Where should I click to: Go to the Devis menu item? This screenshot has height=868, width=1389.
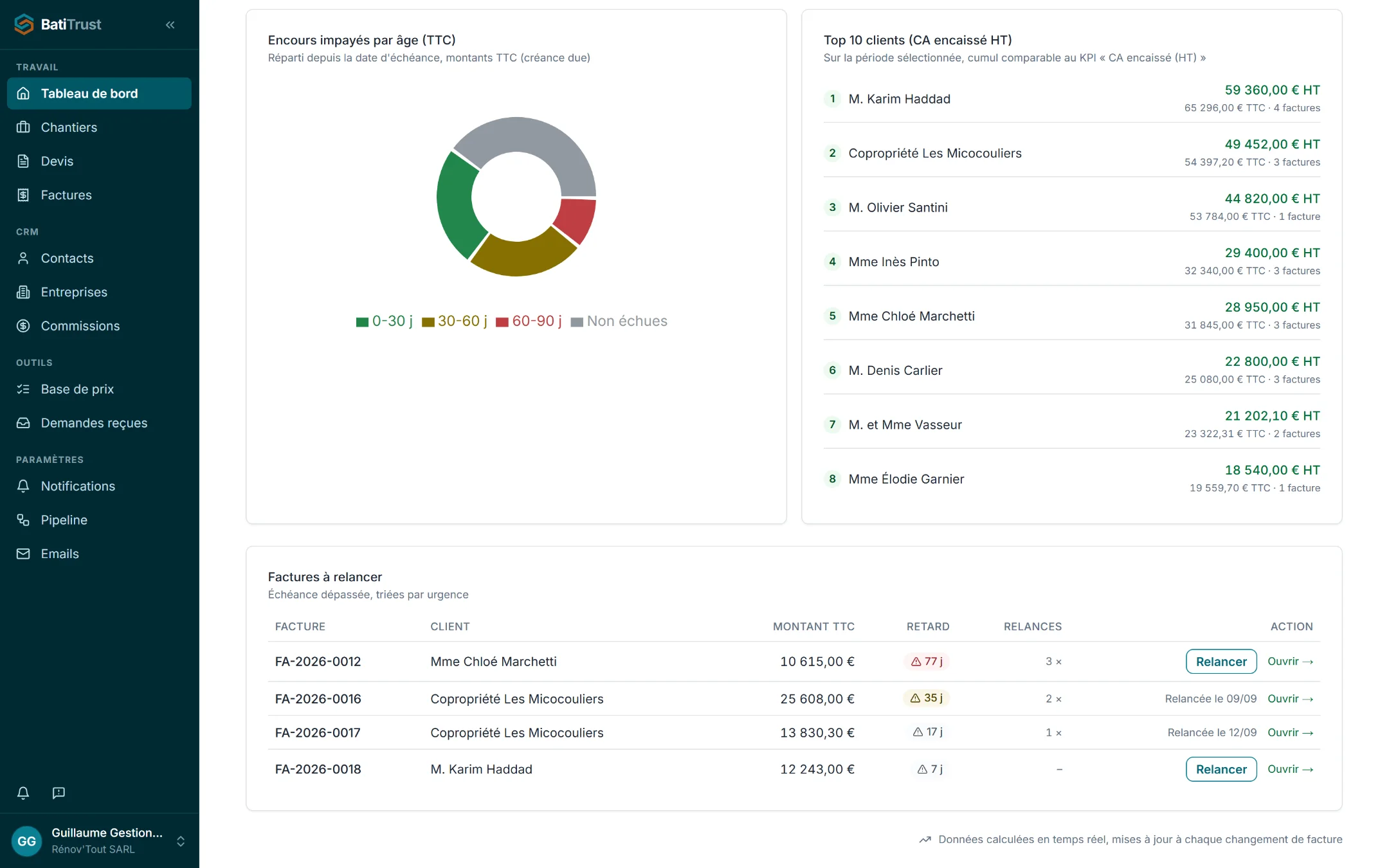point(99,161)
